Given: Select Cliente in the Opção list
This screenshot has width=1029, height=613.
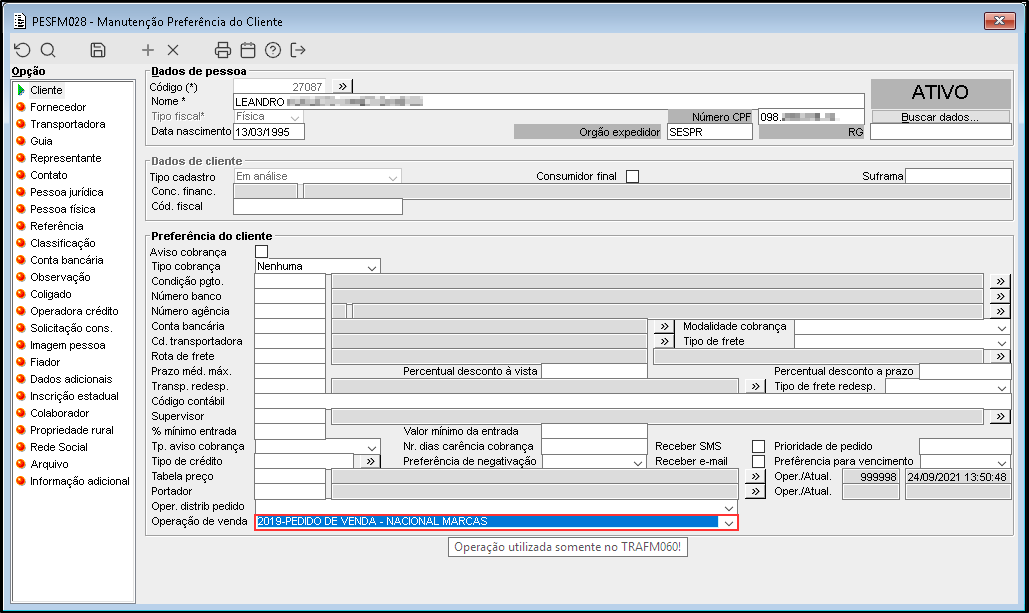Looking at the screenshot, I should (x=46, y=90).
